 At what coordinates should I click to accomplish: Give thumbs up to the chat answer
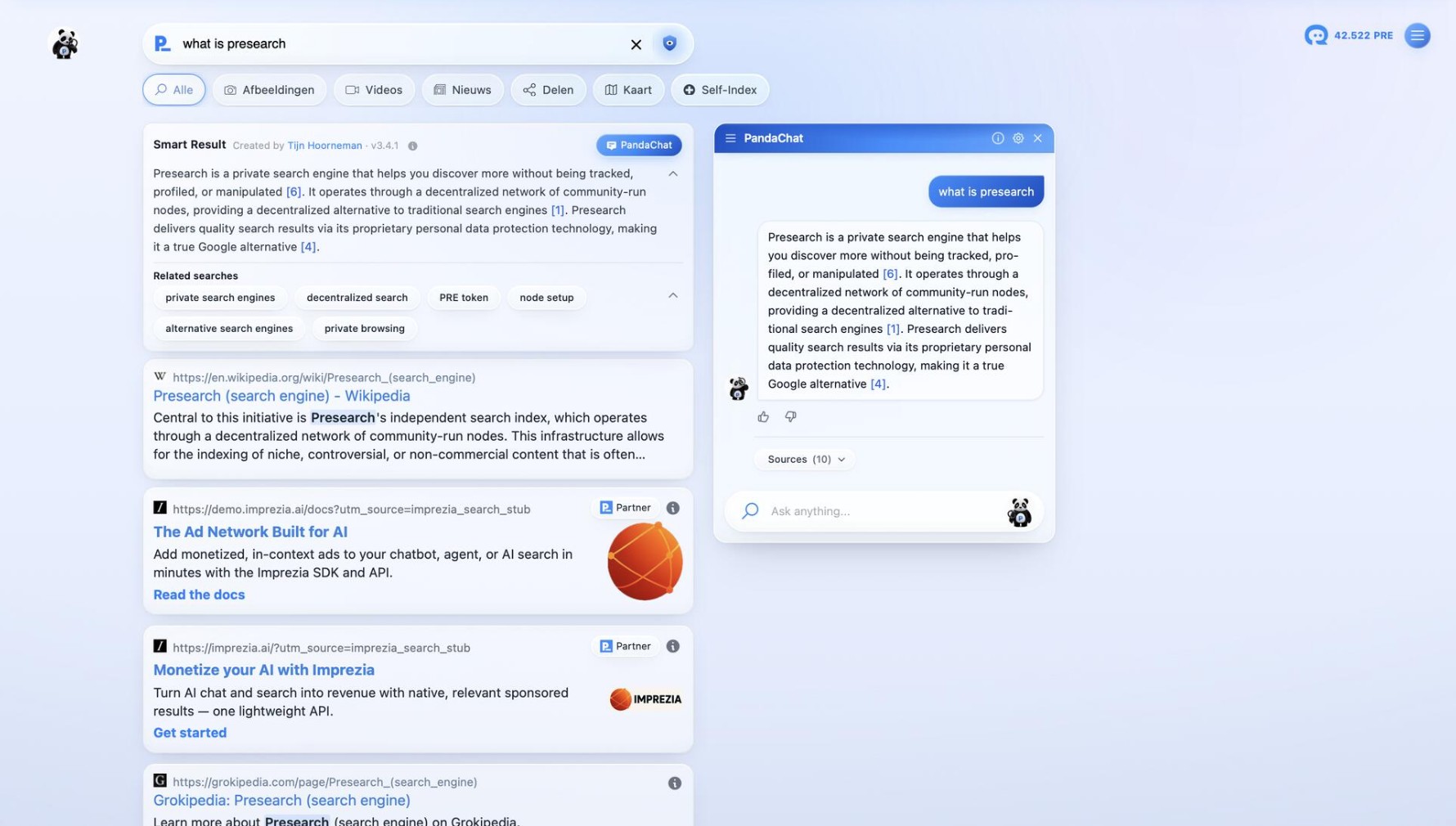(763, 416)
